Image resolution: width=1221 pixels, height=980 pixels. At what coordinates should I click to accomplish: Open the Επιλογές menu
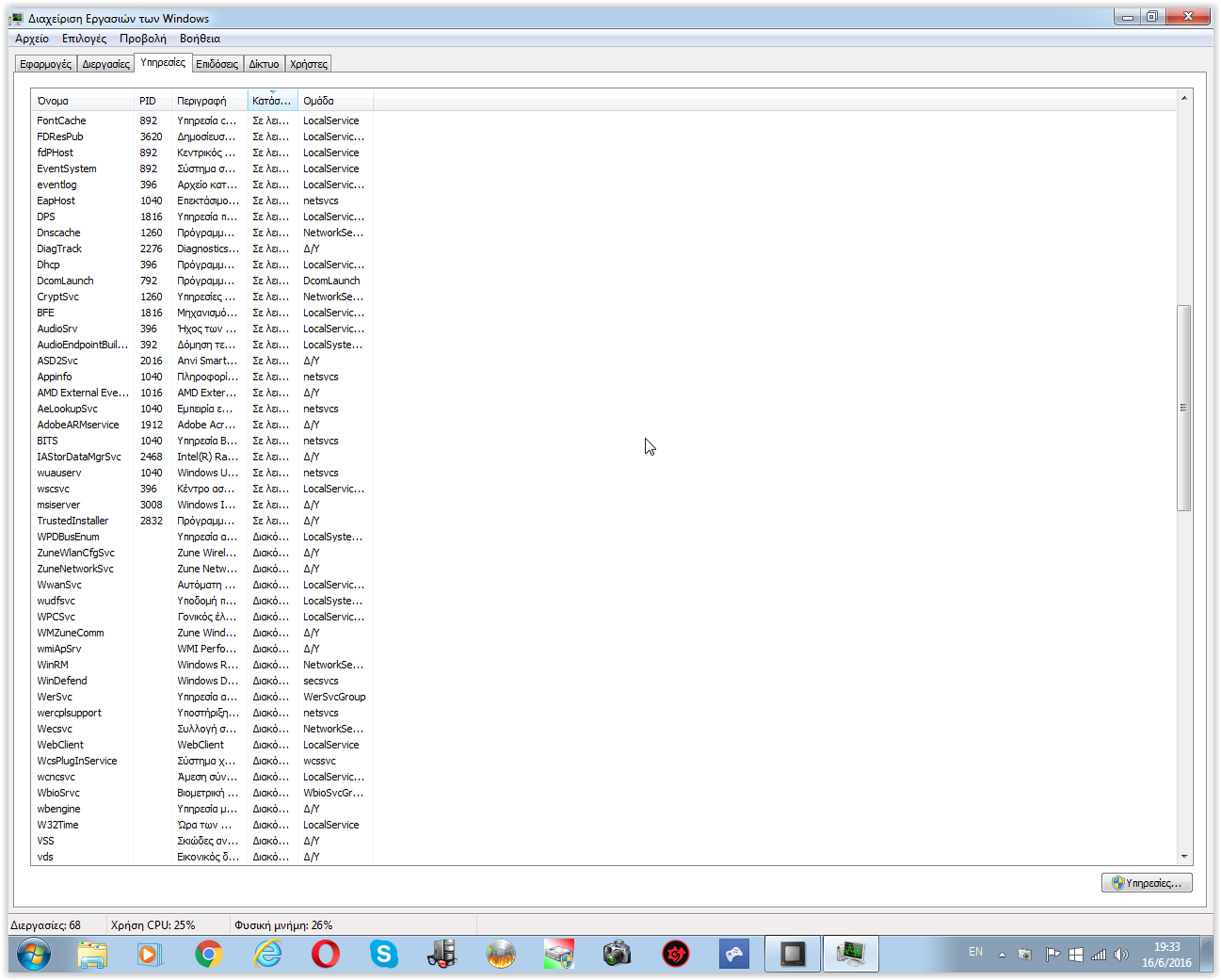tap(84, 39)
